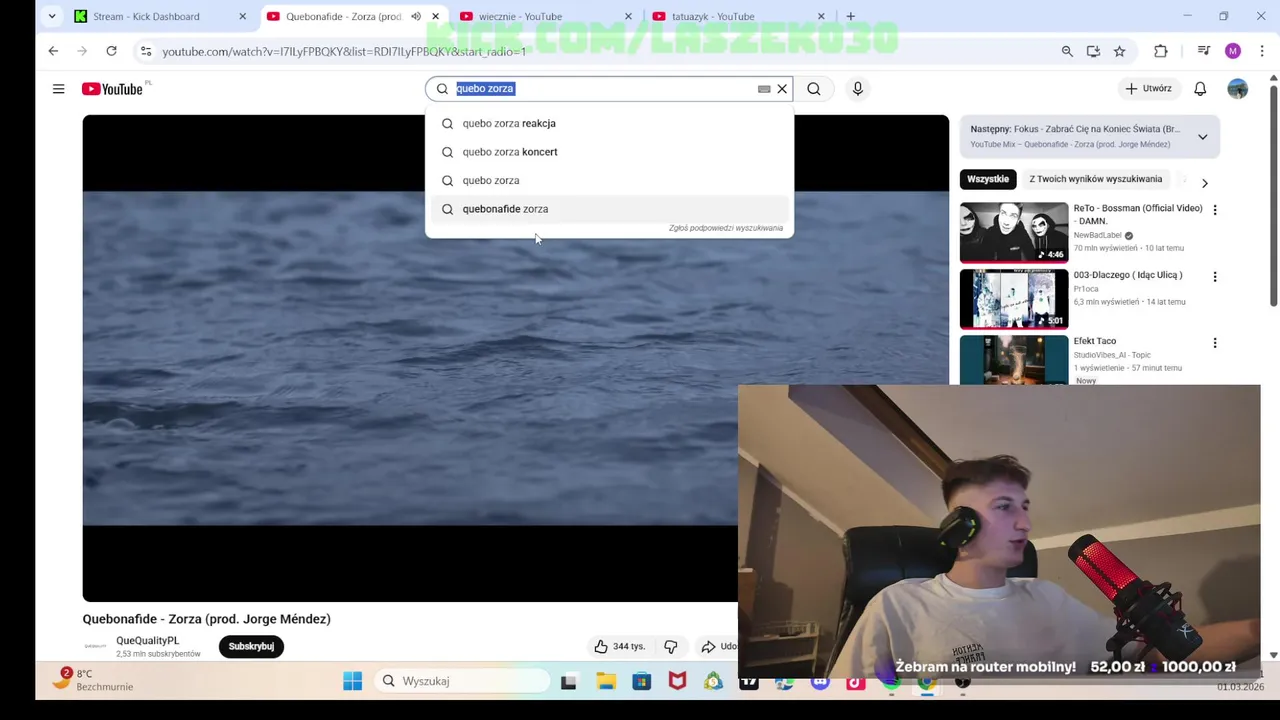This screenshot has width=1280, height=720.
Task: Select suggestion quebo zorza reakcja
Action: [x=609, y=123]
